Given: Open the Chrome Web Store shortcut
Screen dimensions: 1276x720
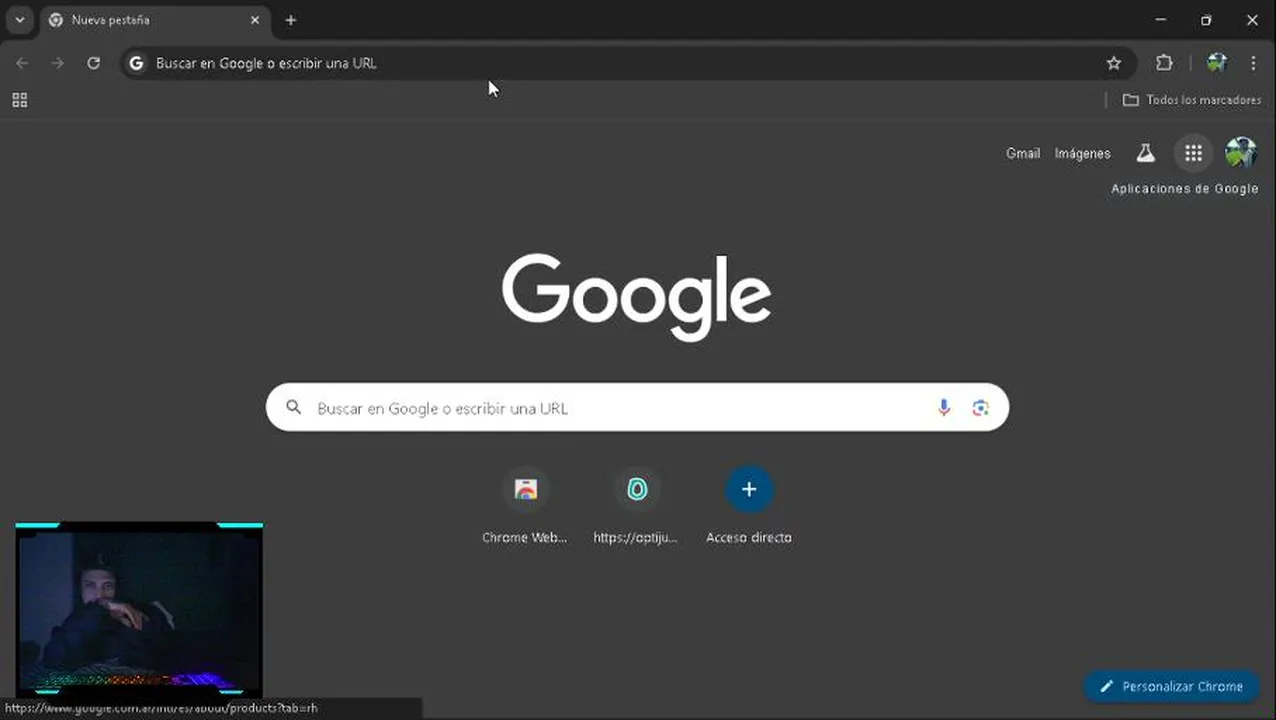Looking at the screenshot, I should [x=525, y=505].
